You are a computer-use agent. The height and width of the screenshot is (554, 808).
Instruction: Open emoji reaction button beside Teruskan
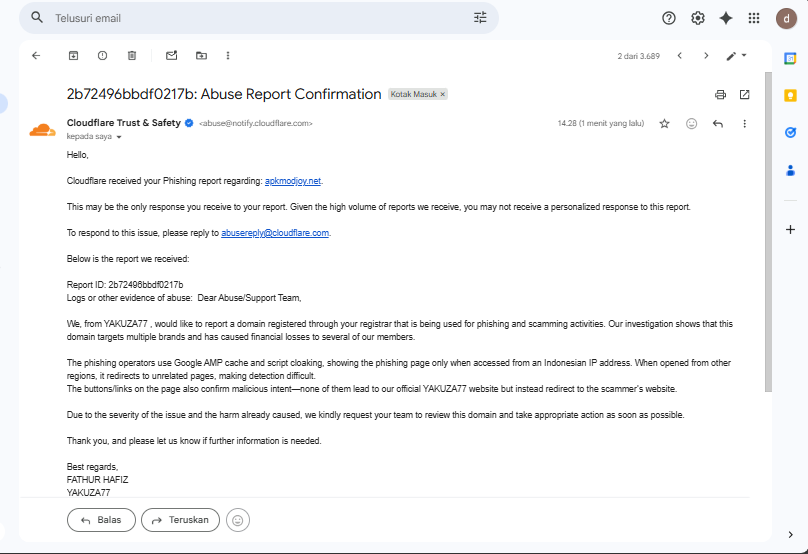[238, 521]
